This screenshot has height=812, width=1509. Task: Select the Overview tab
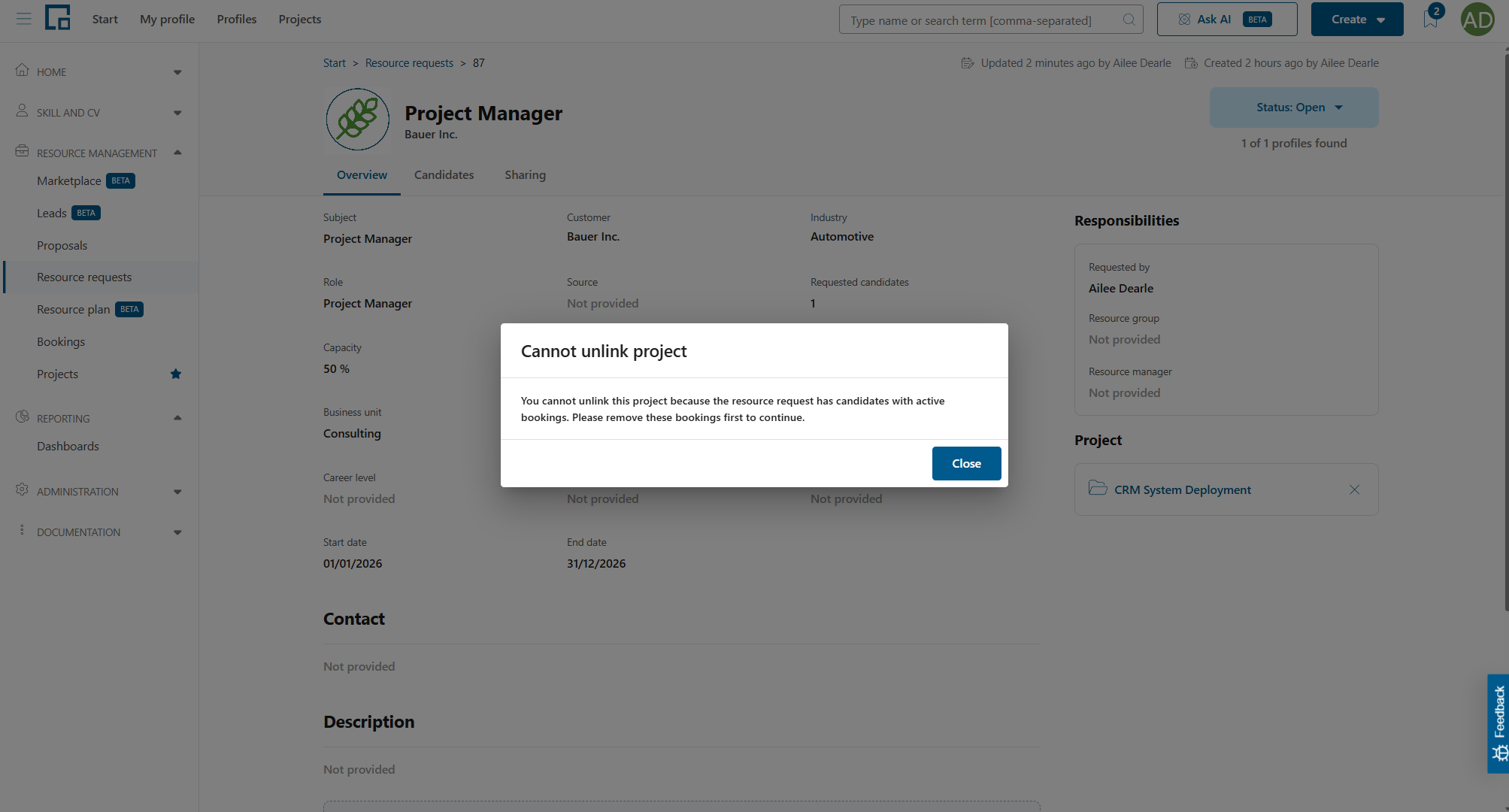(362, 175)
